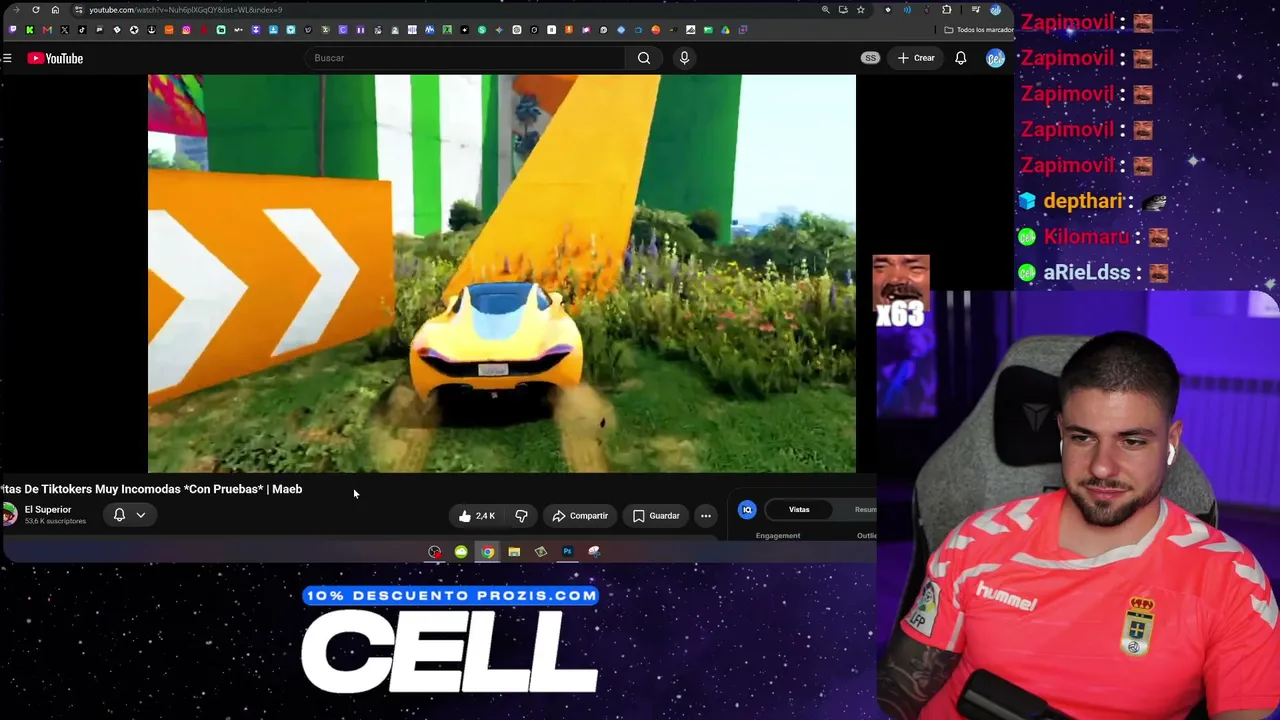Open the Chrome profile avatar
The width and height of the screenshot is (1280, 720).
[995, 10]
